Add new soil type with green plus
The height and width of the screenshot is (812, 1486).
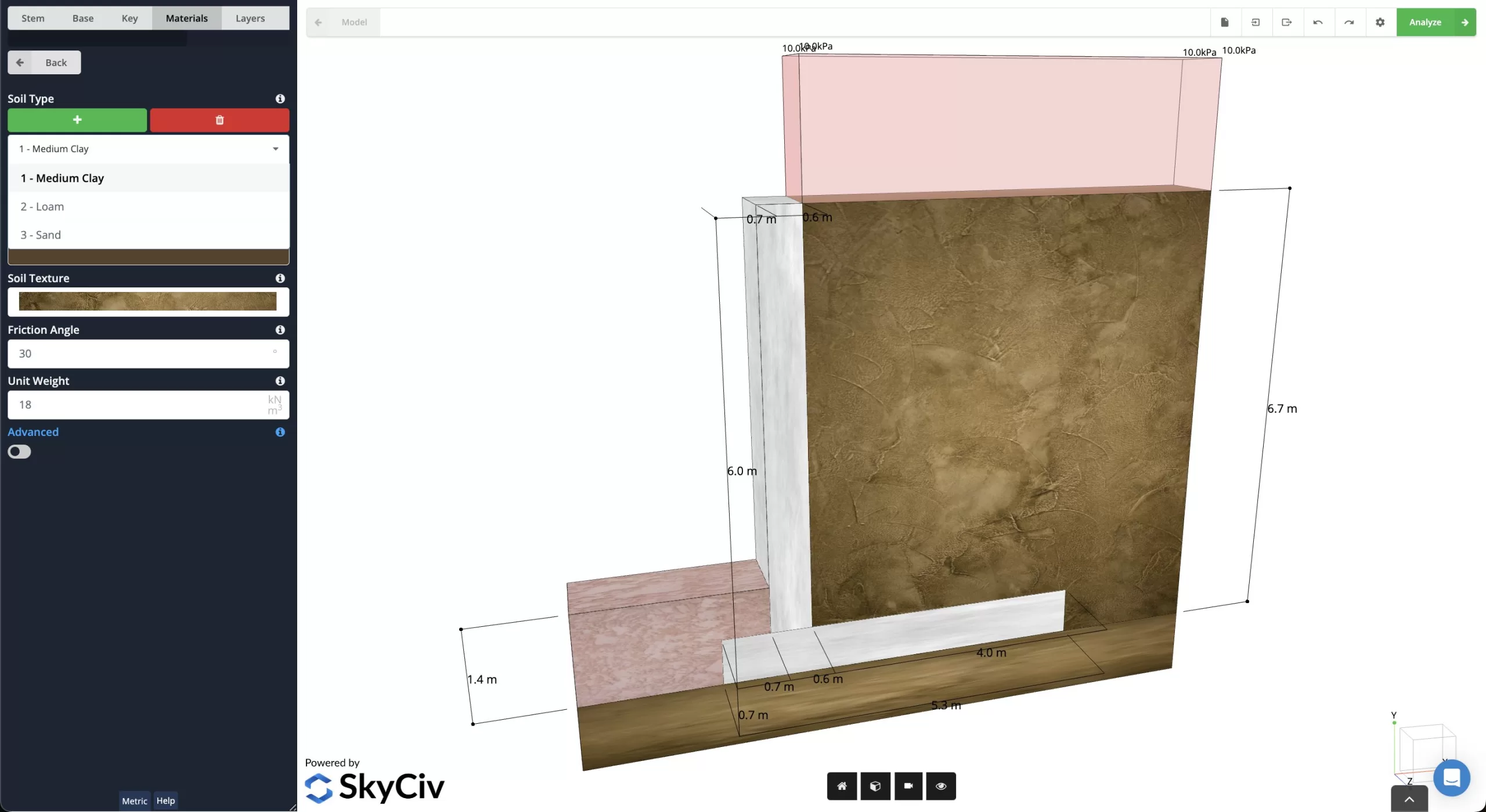coord(77,120)
